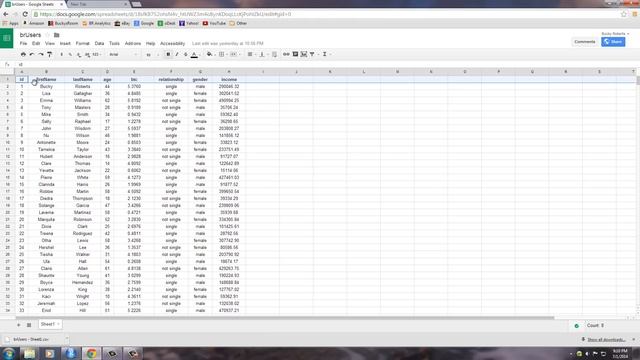Select the income header cell

(229, 79)
